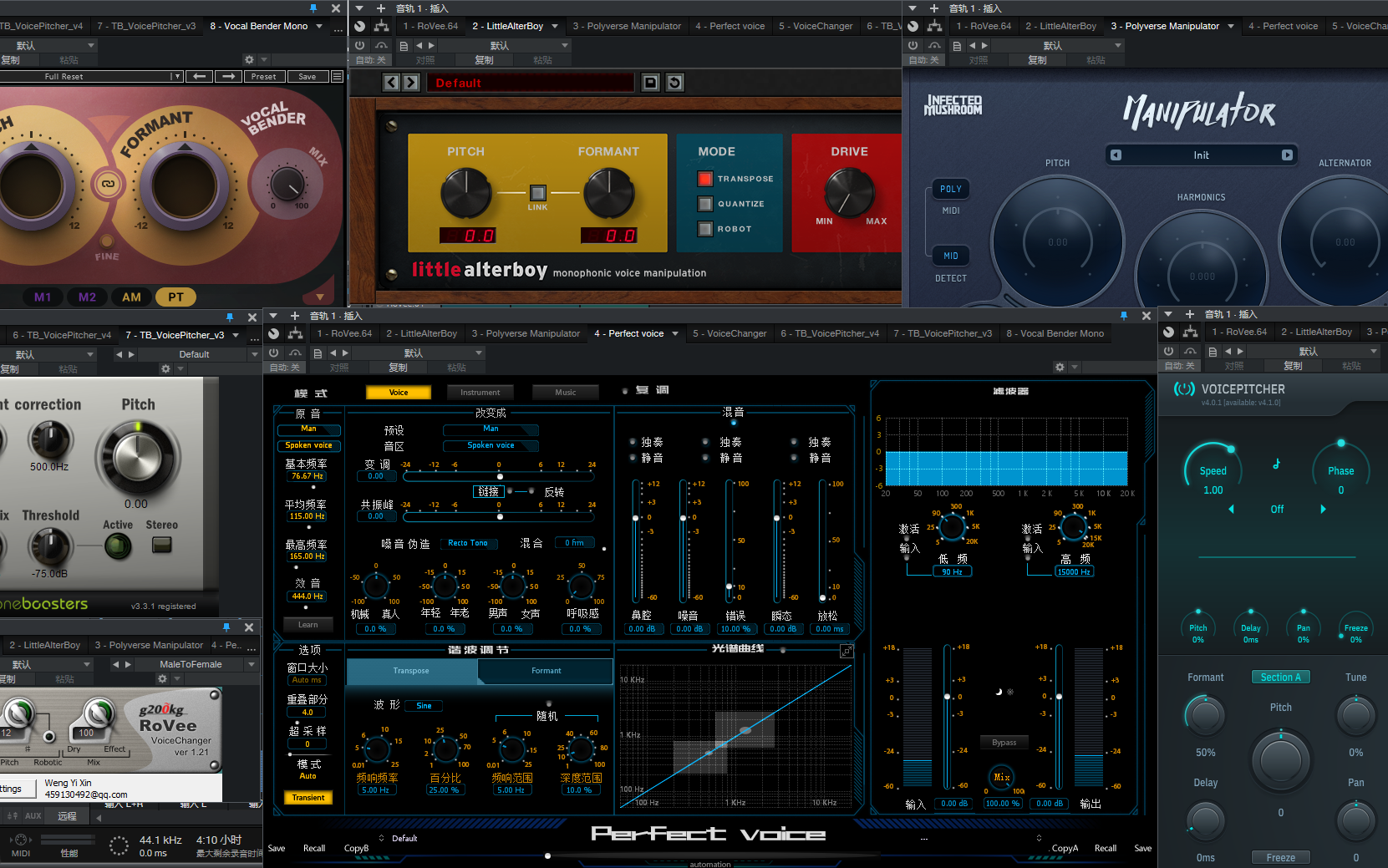Image resolution: width=1388 pixels, height=868 pixels.
Task: Switch to Perfect voice tab in Manipulator window
Action: 1283,26
